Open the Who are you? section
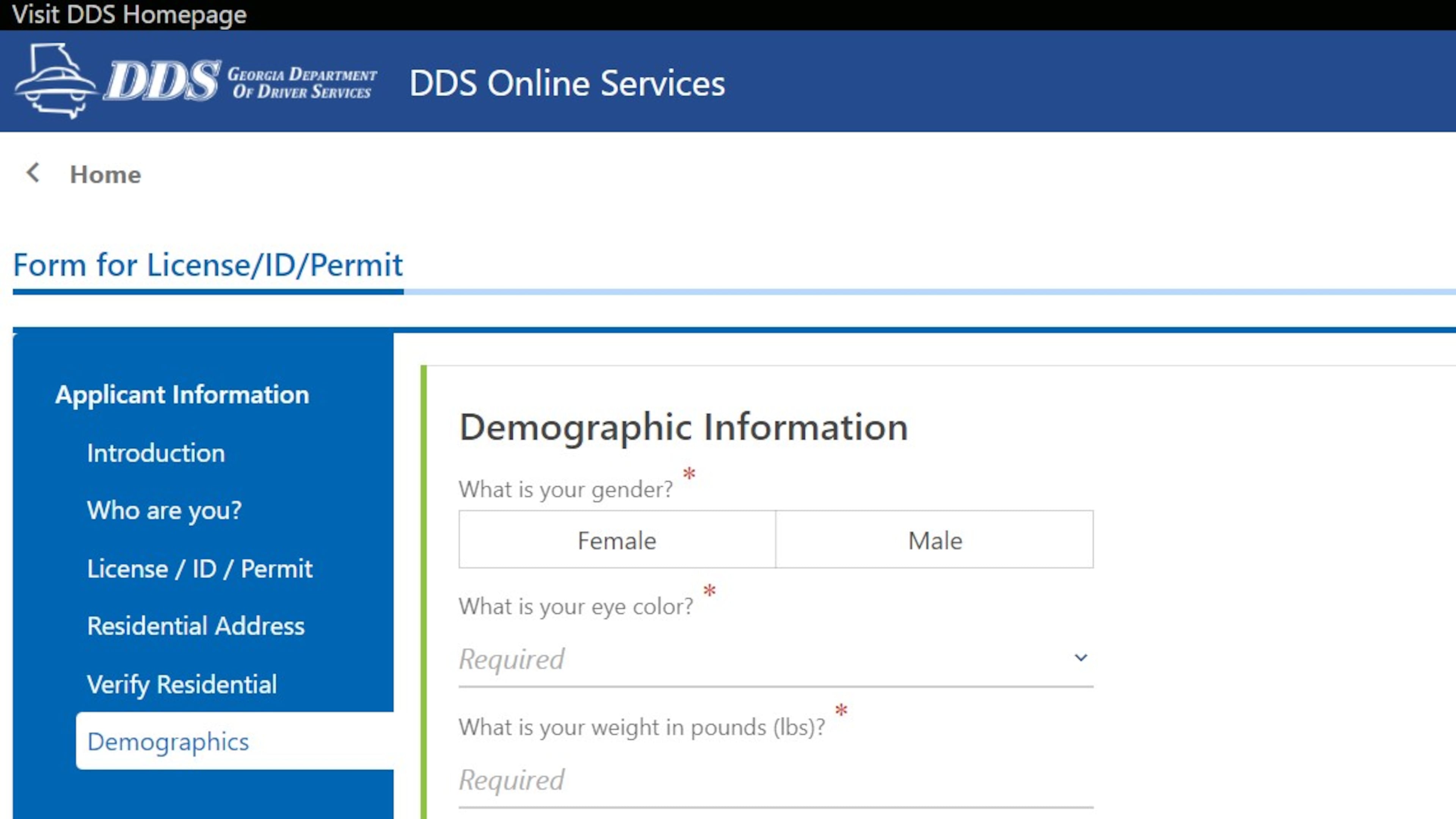This screenshot has height=819, width=1456. coord(164,510)
